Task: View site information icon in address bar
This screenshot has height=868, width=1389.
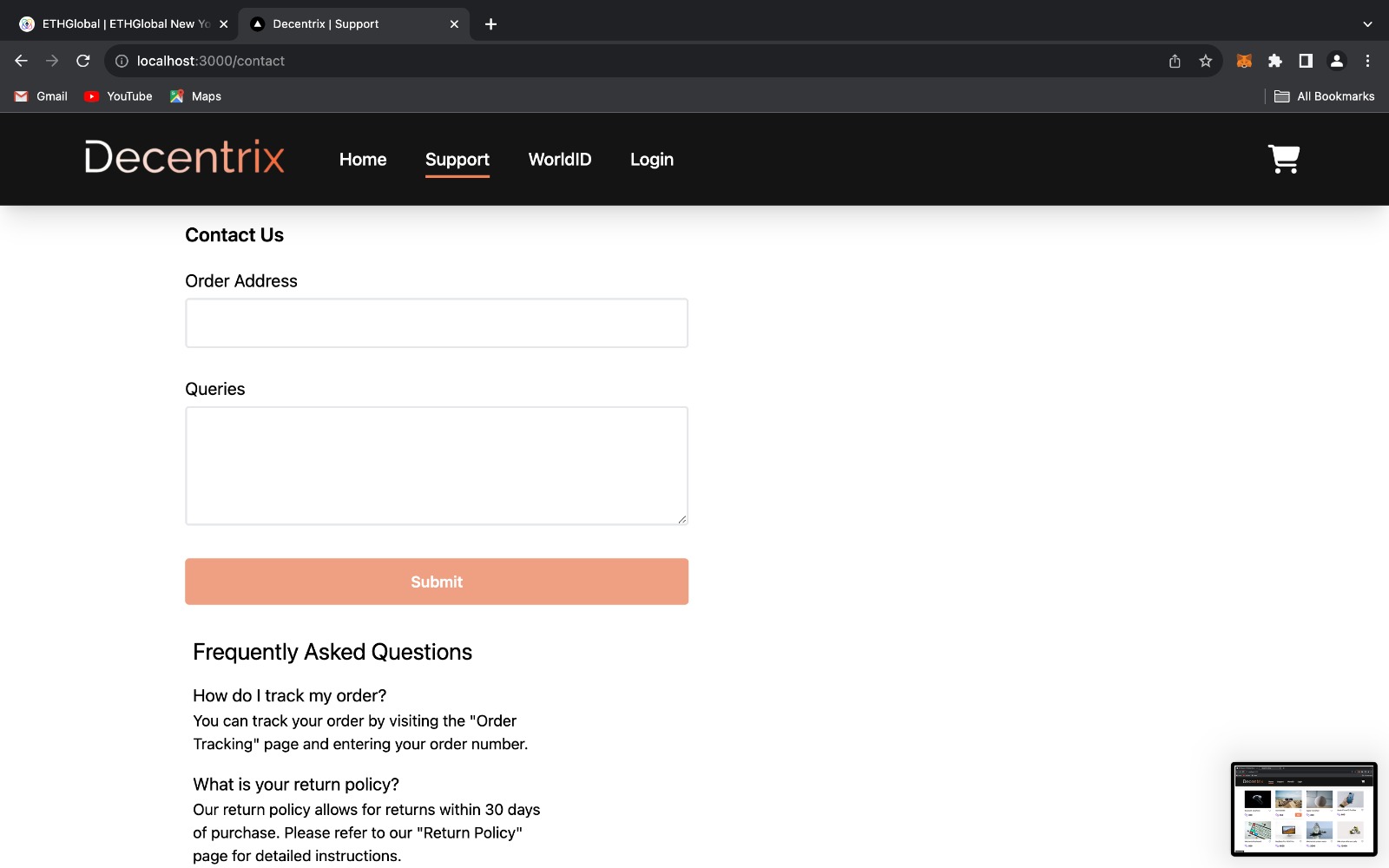Action: 122,61
